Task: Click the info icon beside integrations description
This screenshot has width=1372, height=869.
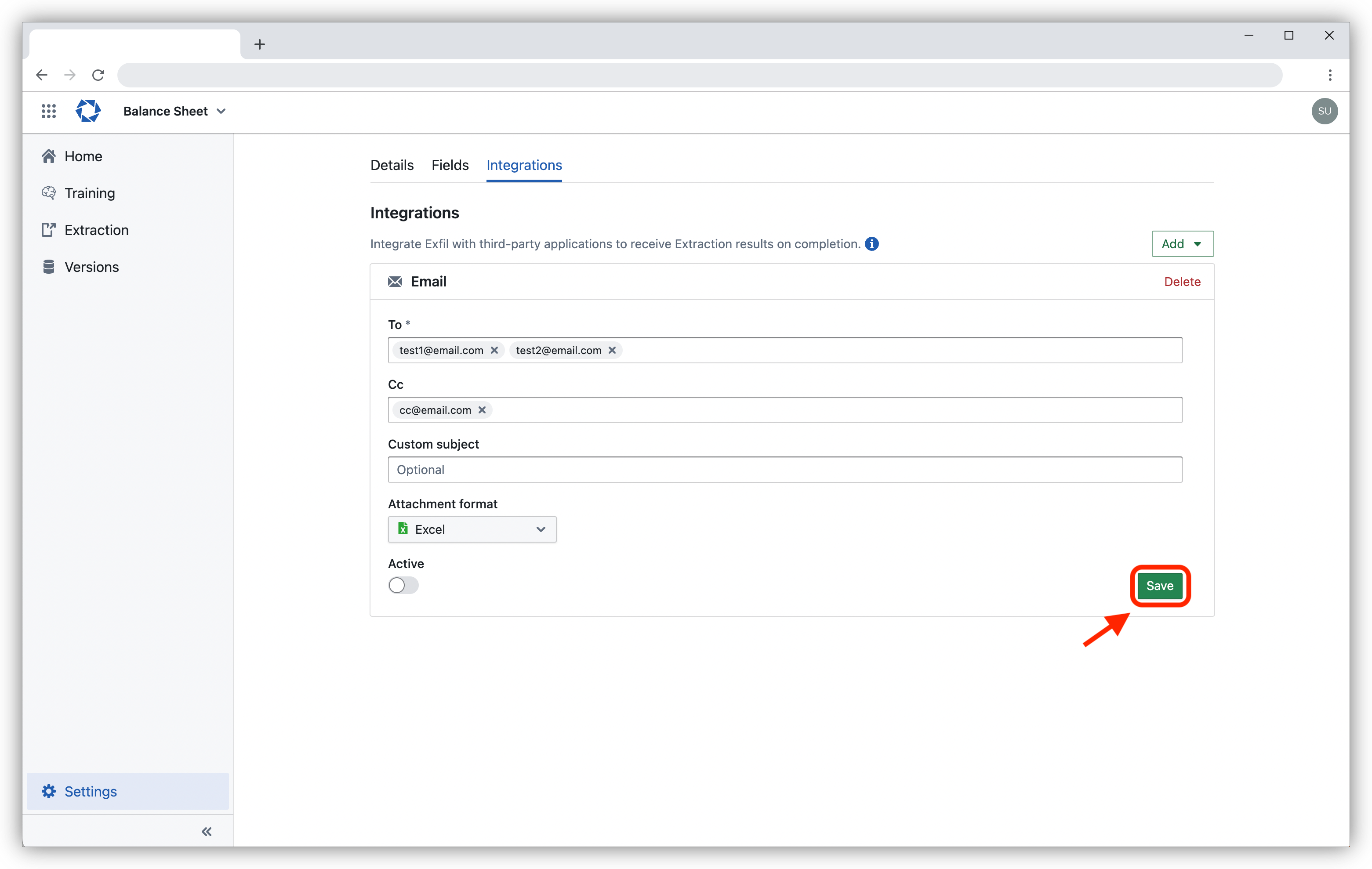Action: click(872, 244)
